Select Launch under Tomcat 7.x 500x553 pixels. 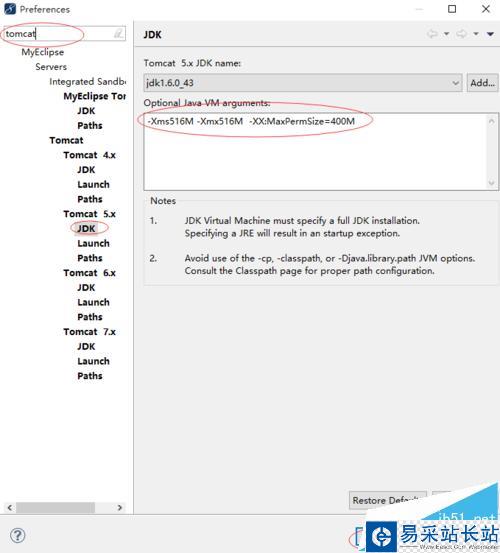pos(93,361)
